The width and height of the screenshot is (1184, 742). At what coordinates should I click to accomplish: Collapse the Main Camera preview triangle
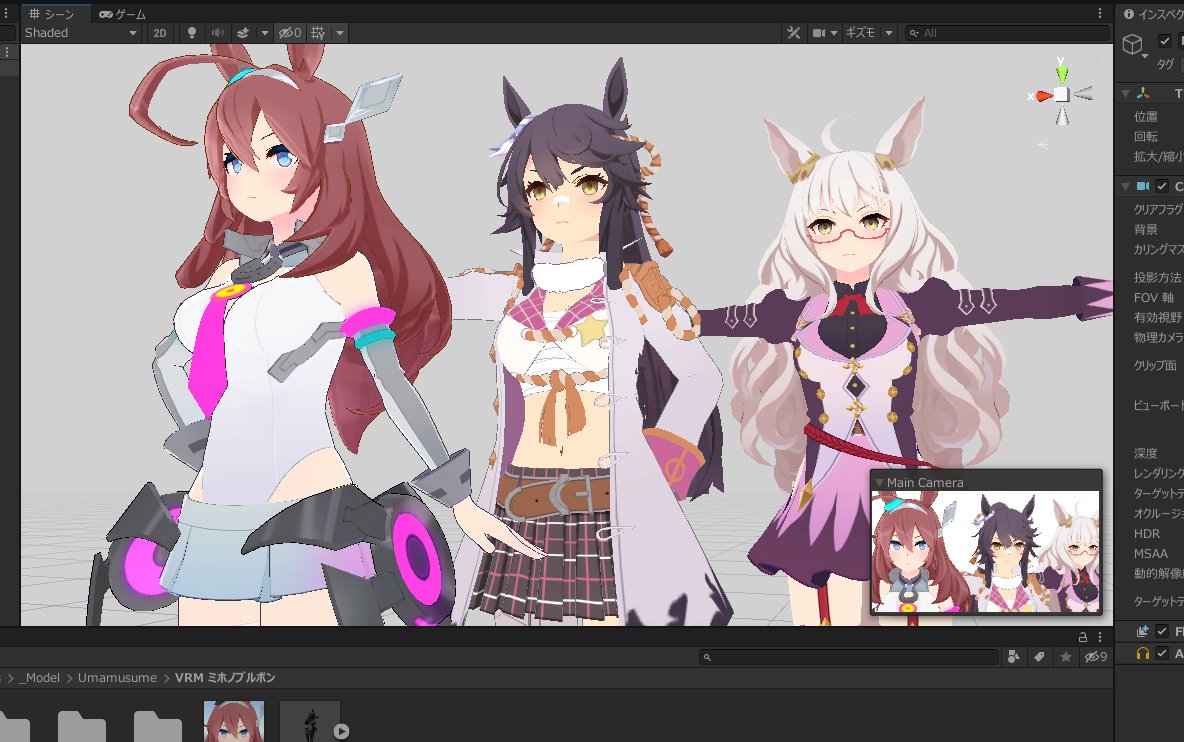click(x=879, y=482)
